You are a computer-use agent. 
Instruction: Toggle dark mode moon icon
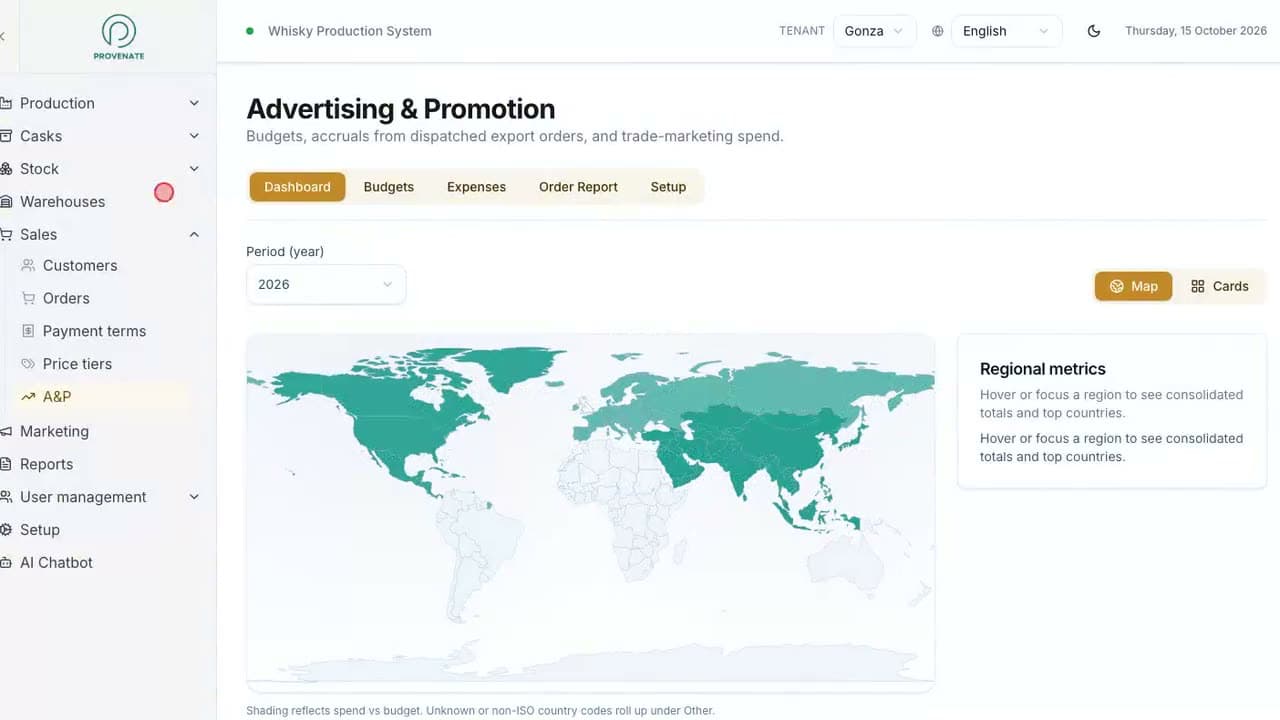[x=1094, y=31]
